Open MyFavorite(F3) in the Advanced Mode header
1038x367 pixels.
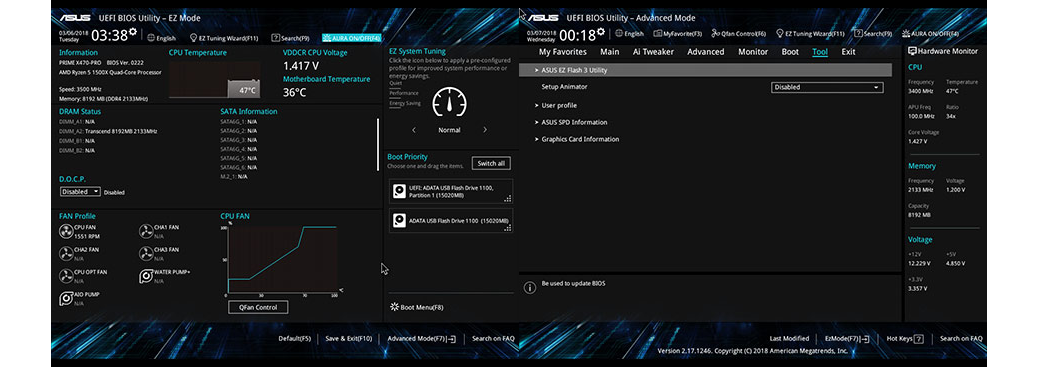pos(678,34)
